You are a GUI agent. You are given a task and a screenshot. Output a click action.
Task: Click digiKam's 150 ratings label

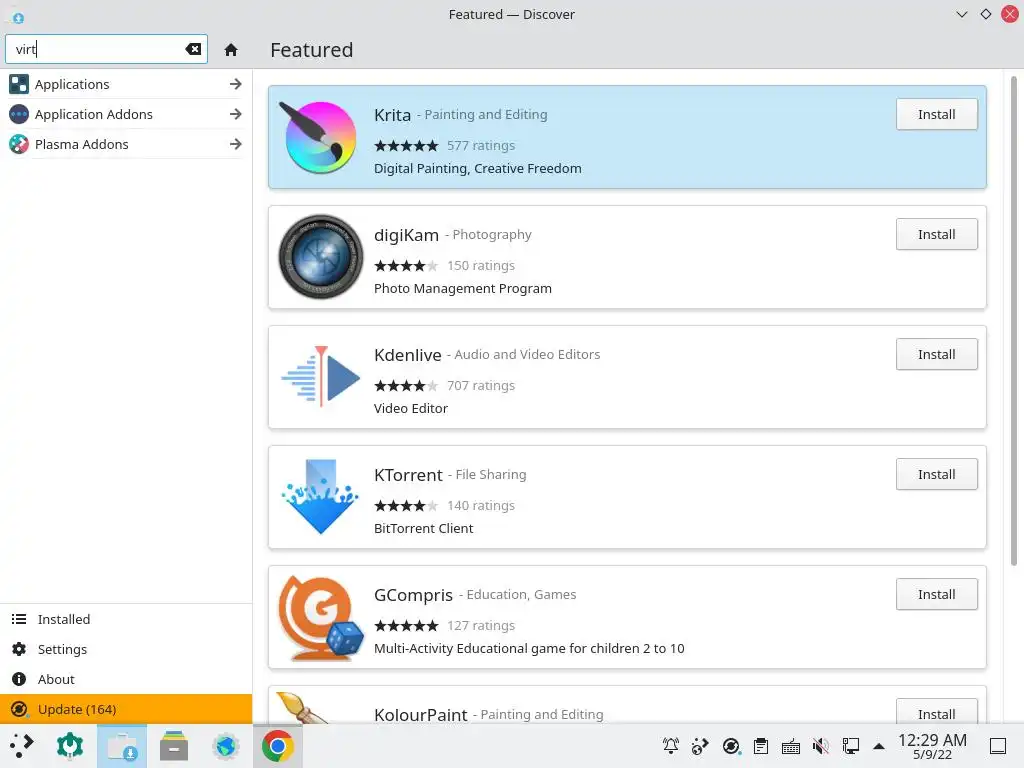pos(481,266)
